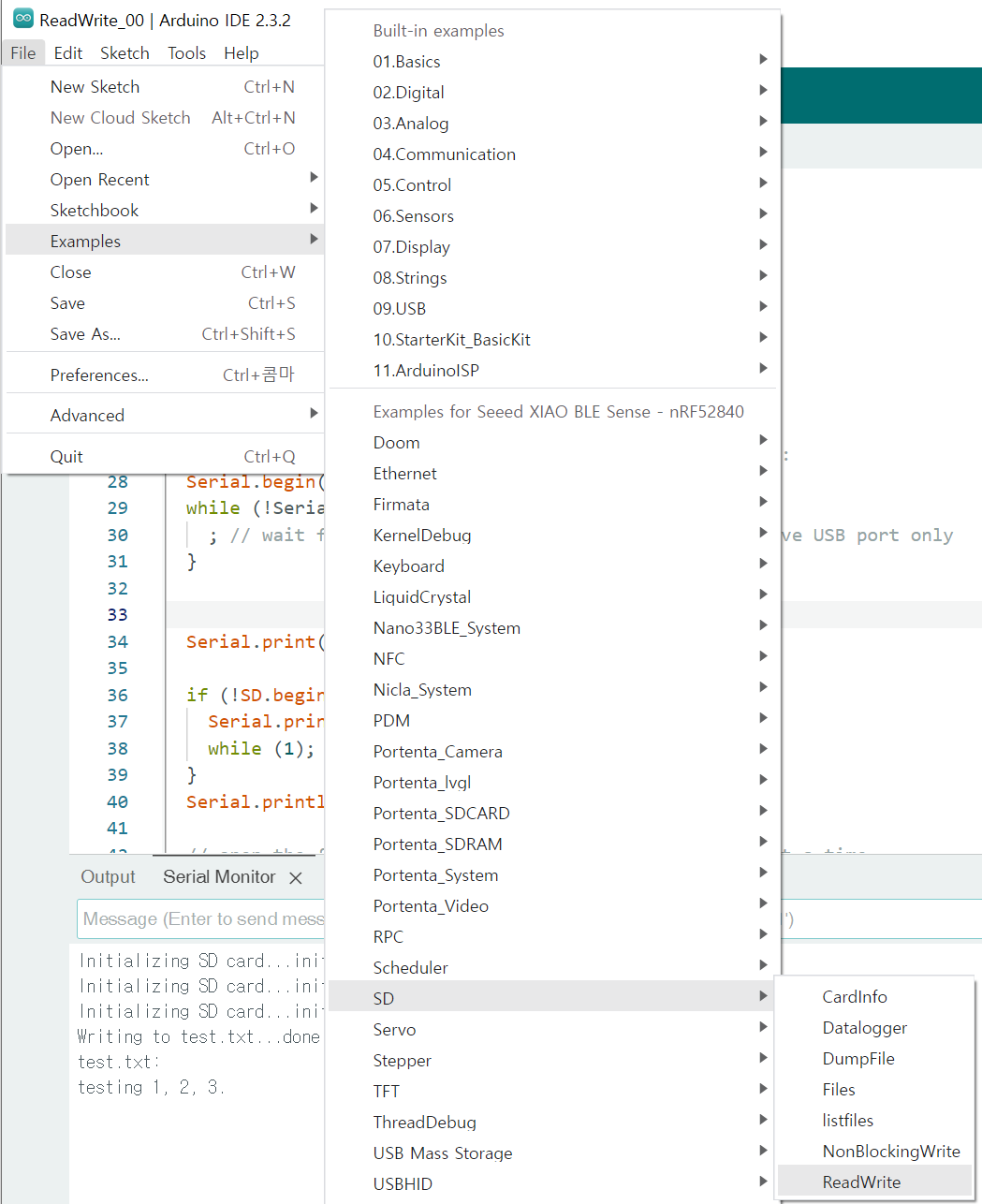Screen dimensions: 982x1204
Task: Expand Portenta_SDCARD examples
Action: [553, 814]
